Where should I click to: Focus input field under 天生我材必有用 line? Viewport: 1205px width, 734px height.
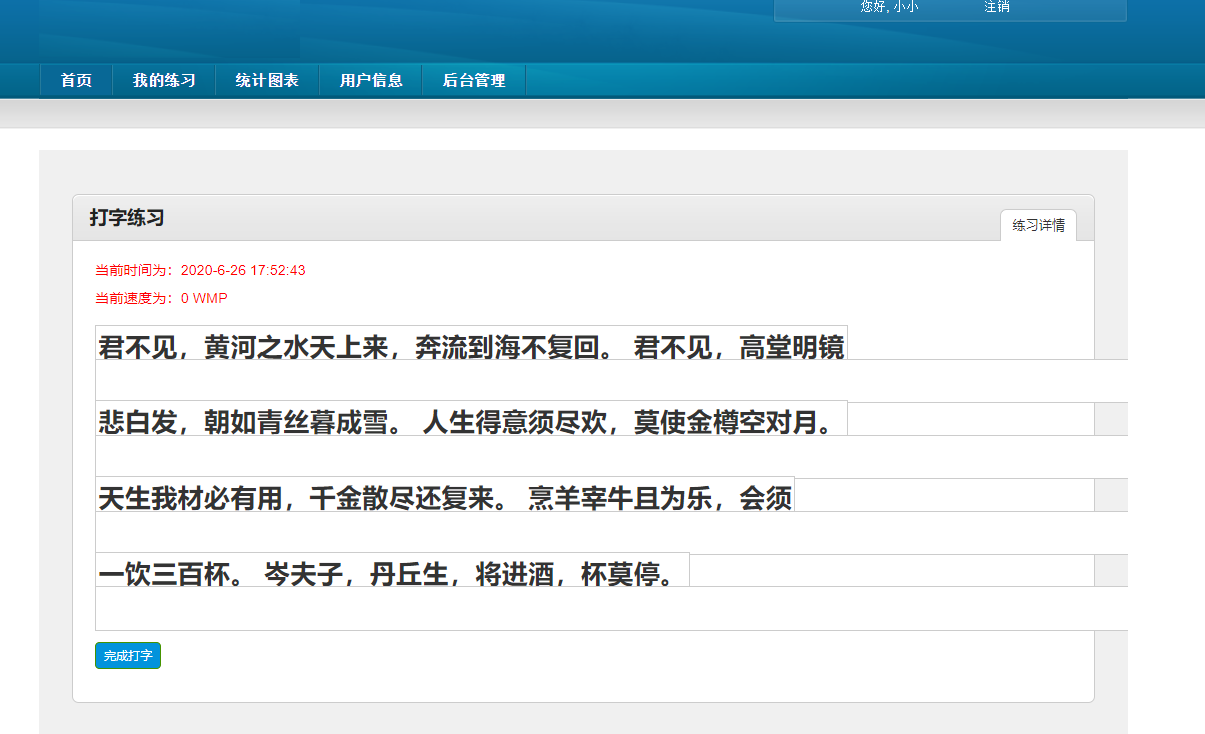(612, 532)
